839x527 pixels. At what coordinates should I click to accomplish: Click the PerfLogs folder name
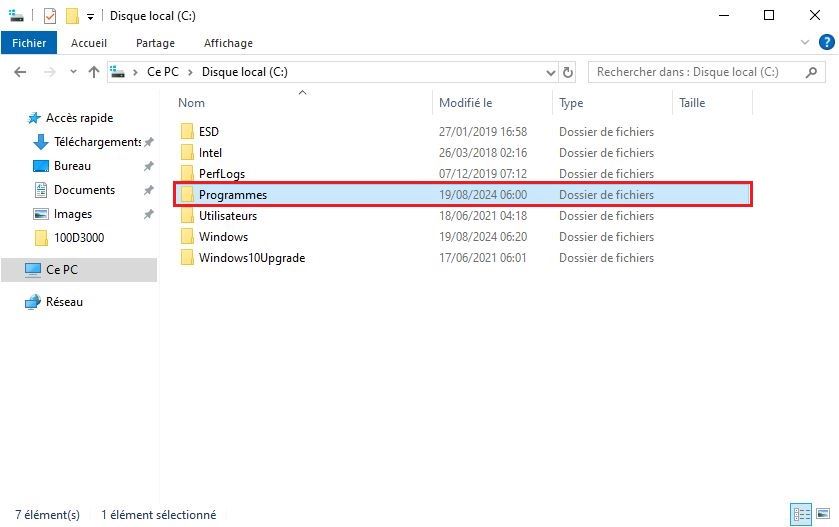pos(222,174)
